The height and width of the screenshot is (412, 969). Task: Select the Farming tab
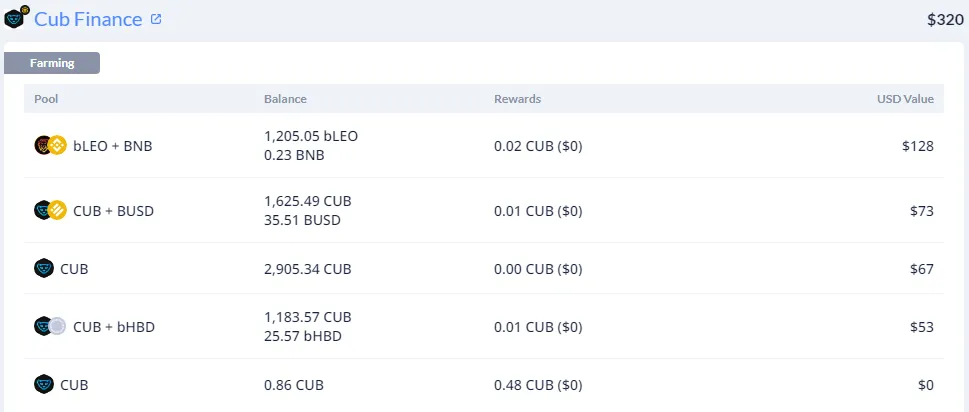click(52, 63)
